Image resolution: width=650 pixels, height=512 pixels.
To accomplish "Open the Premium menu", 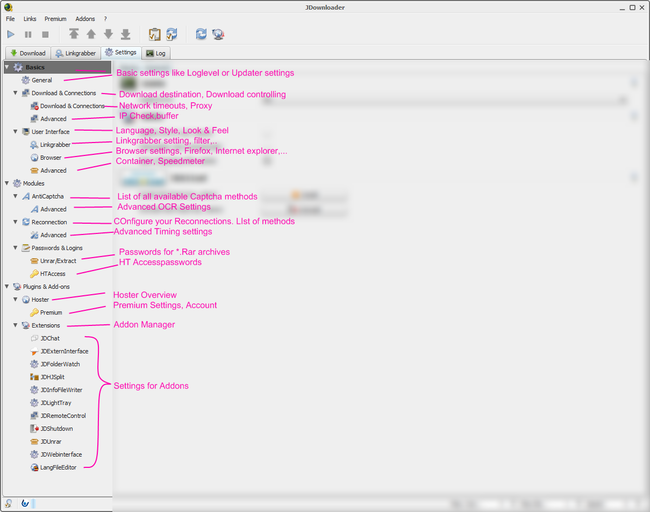I will point(56,19).
